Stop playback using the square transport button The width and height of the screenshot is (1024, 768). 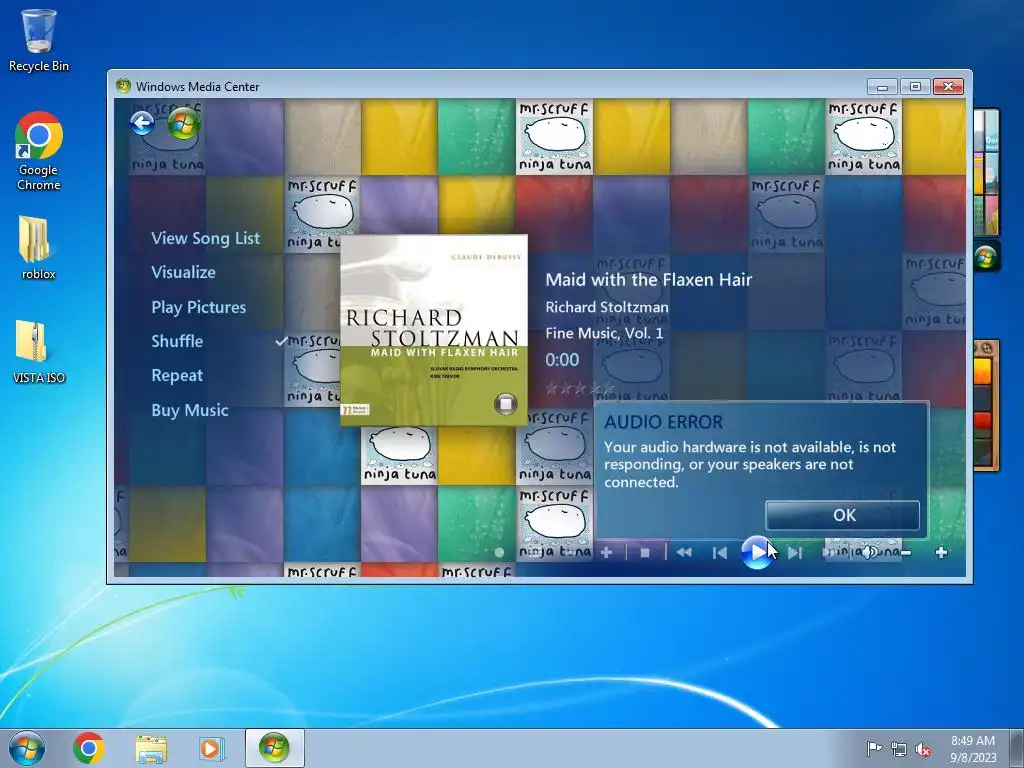[645, 553]
